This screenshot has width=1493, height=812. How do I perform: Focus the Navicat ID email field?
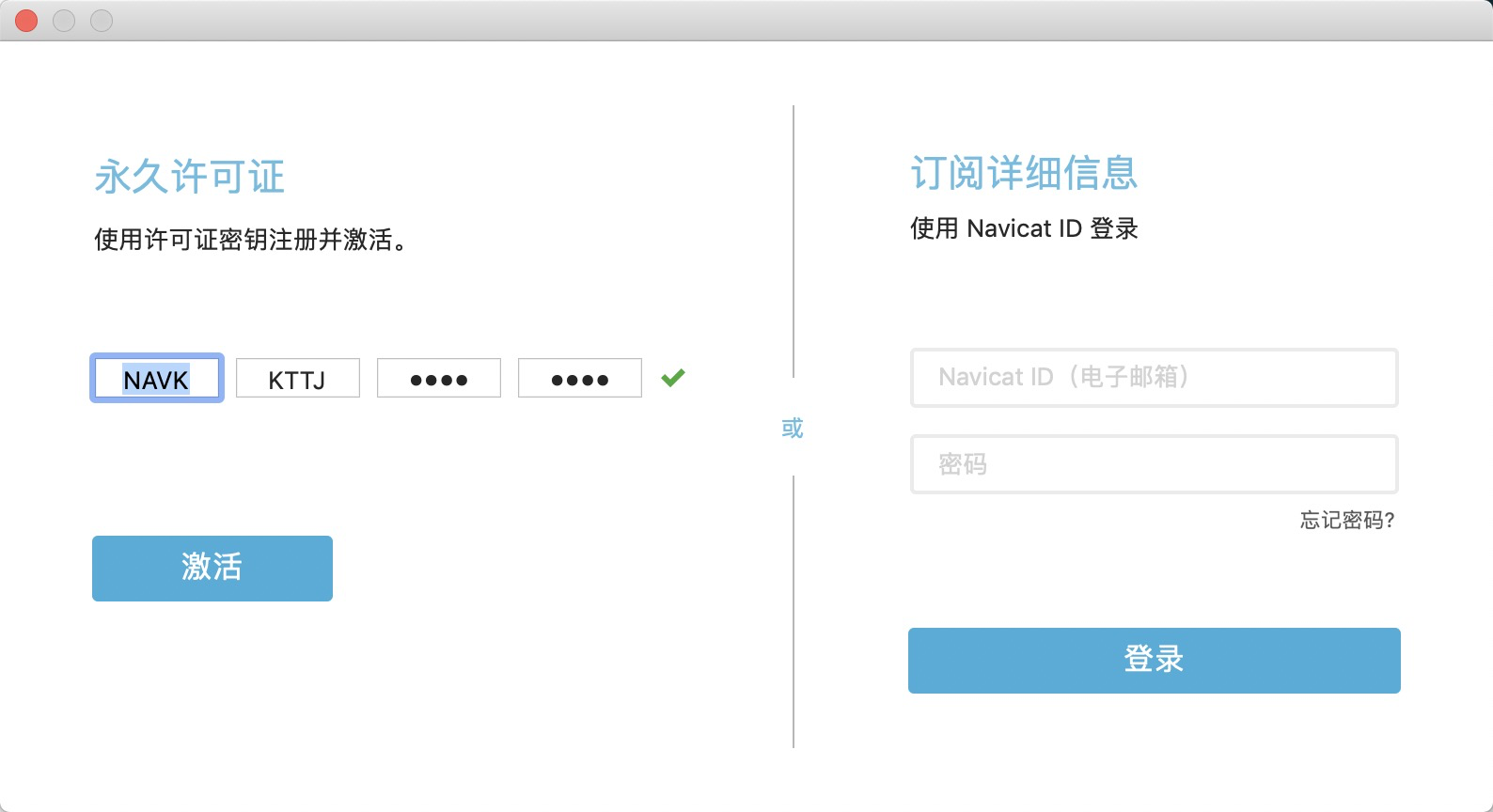[x=1155, y=378]
